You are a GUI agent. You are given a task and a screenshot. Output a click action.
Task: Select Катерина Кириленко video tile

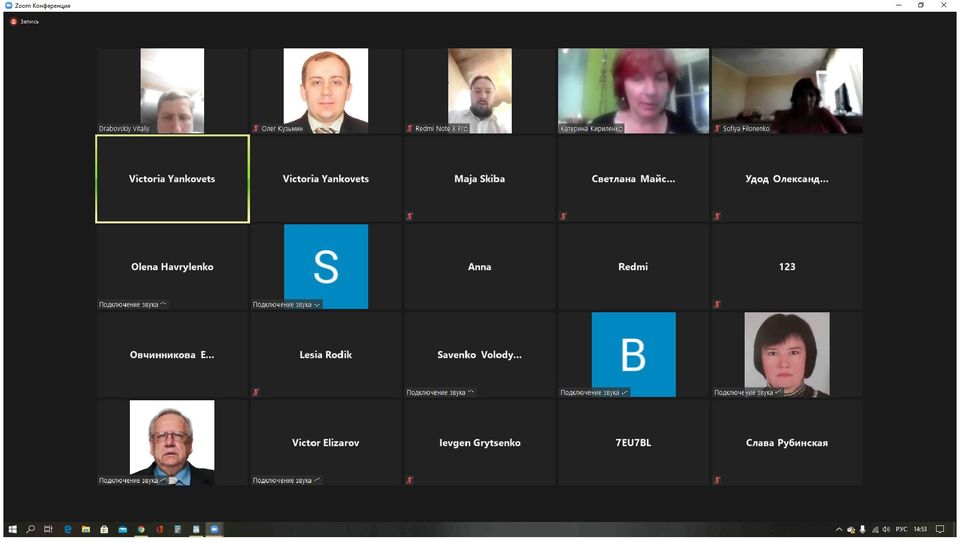tap(633, 91)
